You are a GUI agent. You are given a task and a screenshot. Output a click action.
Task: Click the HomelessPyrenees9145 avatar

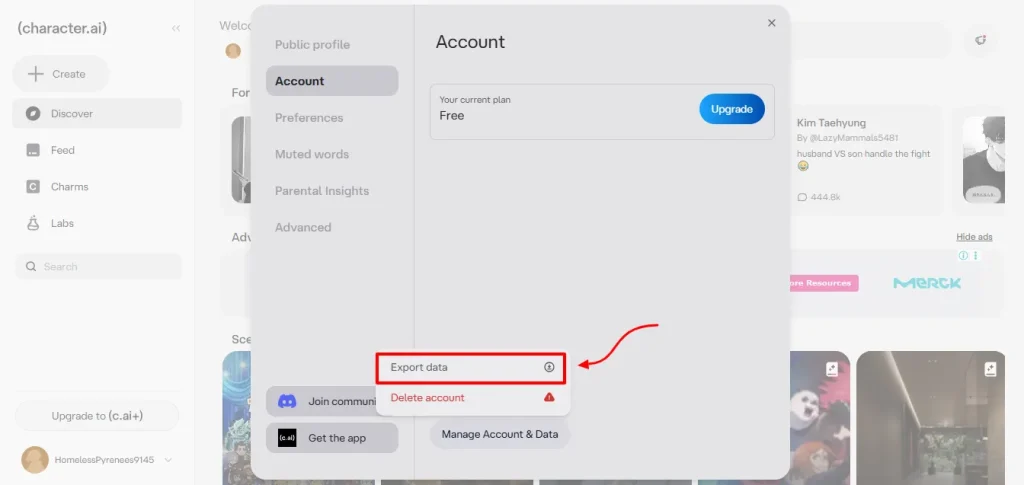(35, 460)
